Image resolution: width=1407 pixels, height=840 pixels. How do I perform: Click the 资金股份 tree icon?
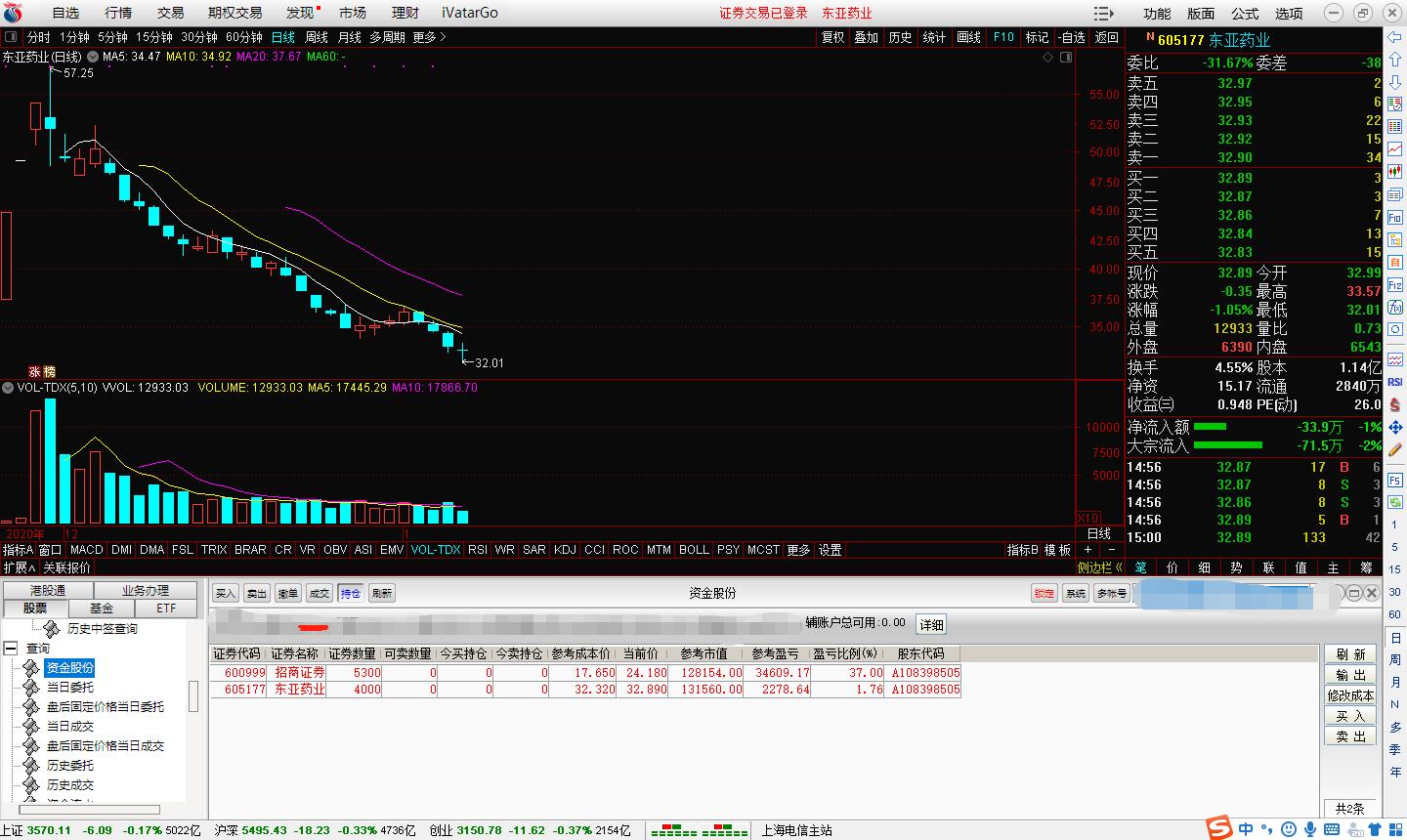tap(31, 668)
